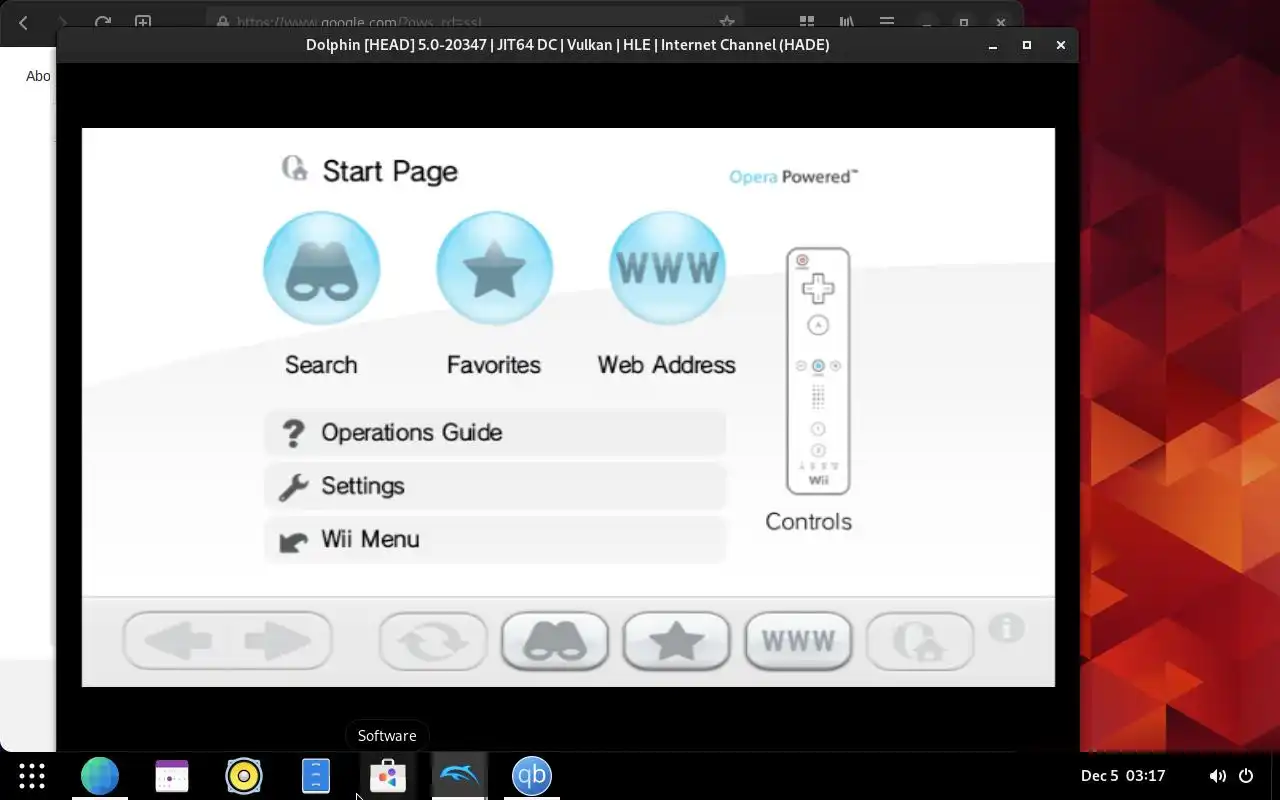This screenshot has height=800, width=1280.
Task: Click the Web Address label text
Action: tap(667, 365)
